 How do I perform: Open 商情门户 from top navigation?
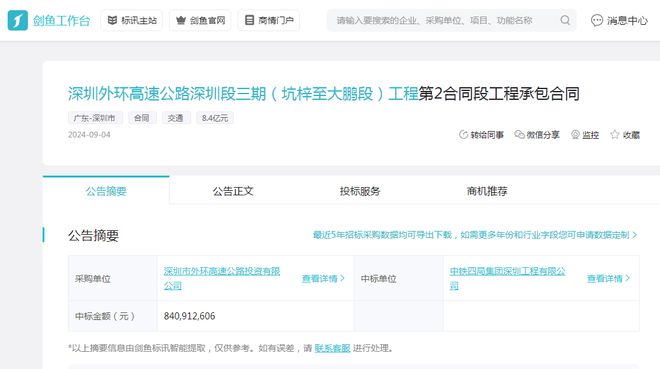point(269,20)
